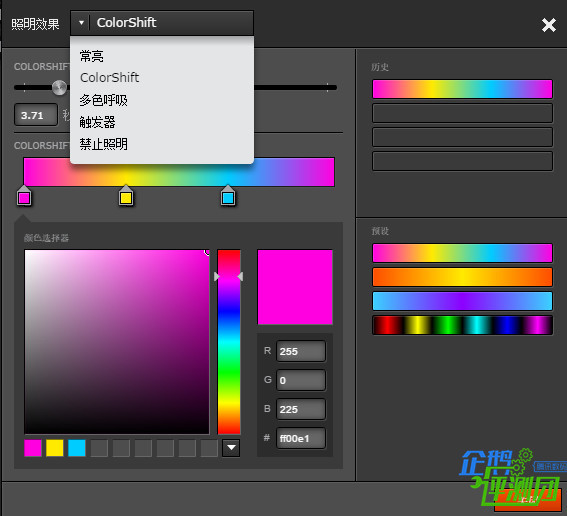Screen dimensions: 567x516
Task: Click the vertical hue slider strip
Action: coord(229,342)
